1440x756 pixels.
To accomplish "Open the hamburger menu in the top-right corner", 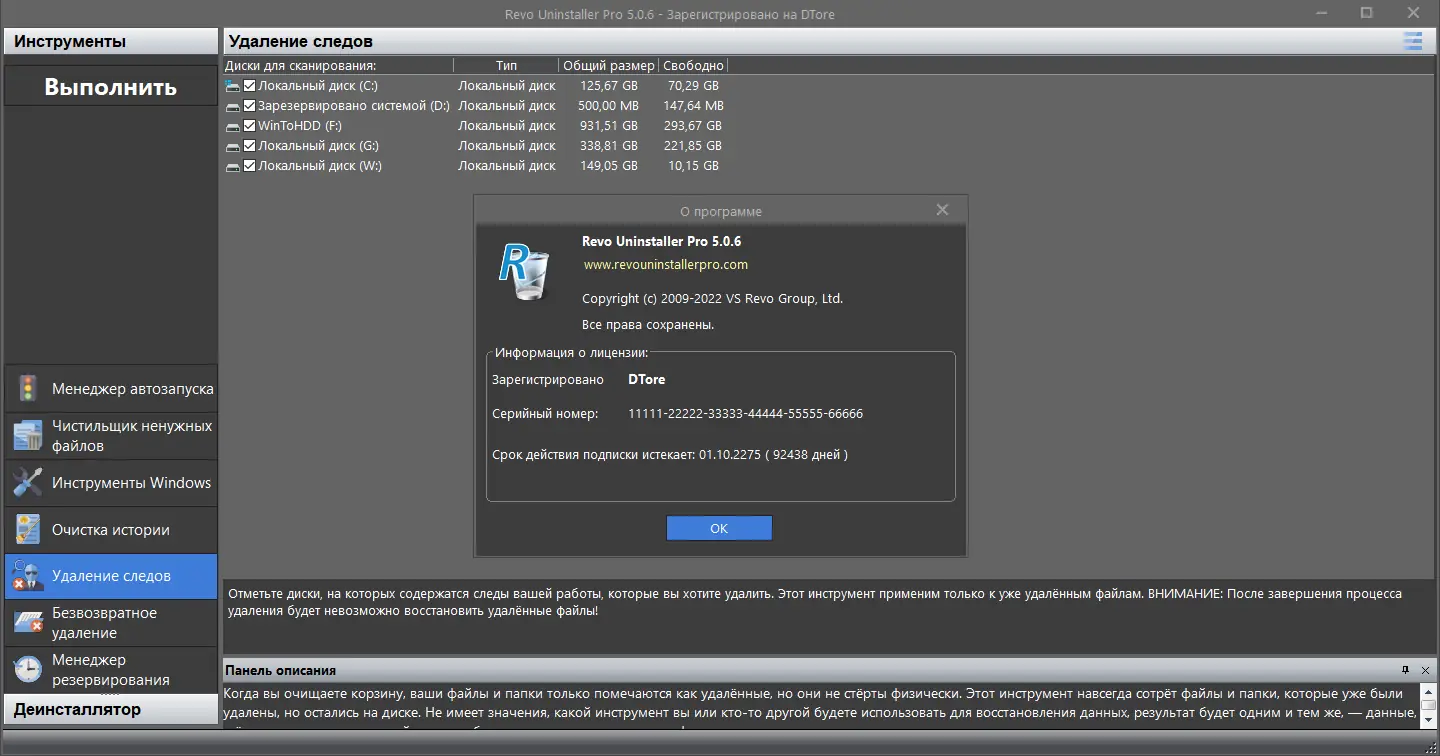I will coord(1413,41).
